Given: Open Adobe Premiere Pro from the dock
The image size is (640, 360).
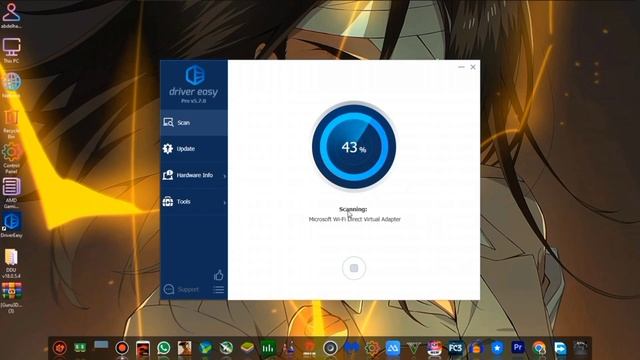Looking at the screenshot, I should (x=518, y=348).
